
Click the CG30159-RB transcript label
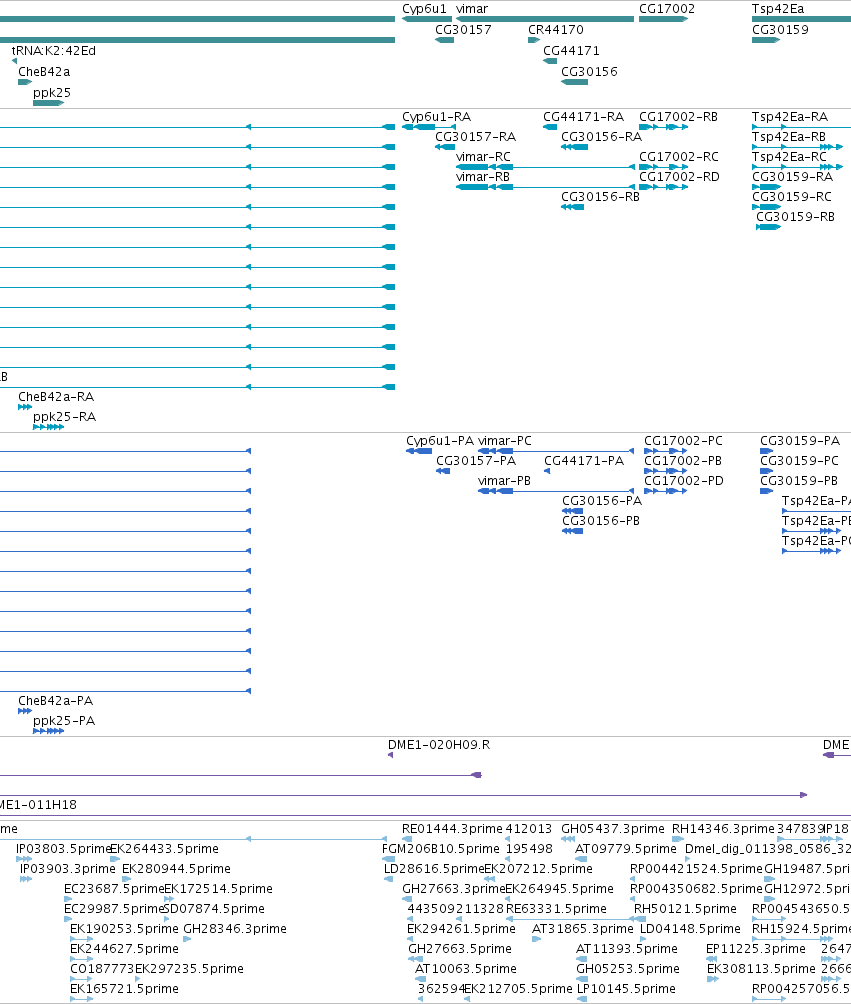pyautogui.click(x=795, y=217)
